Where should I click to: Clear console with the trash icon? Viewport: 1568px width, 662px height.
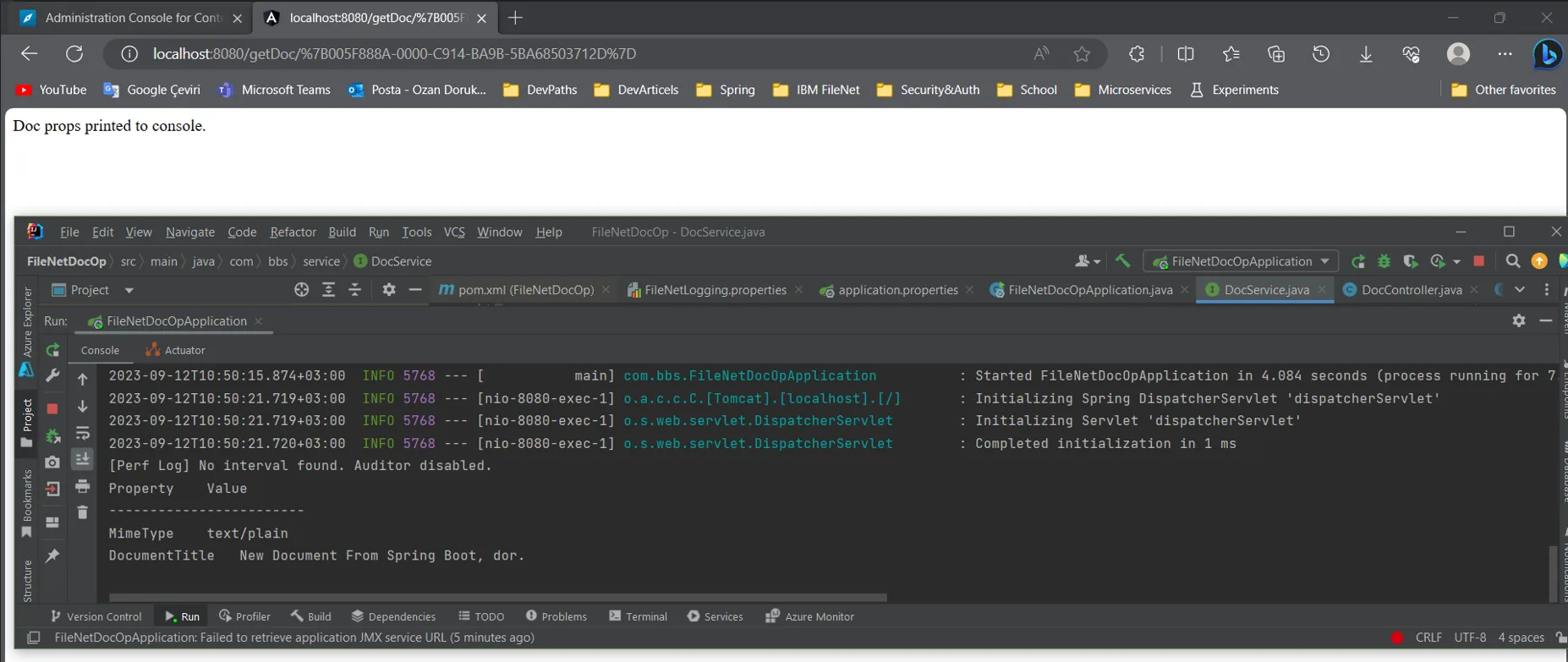[83, 512]
